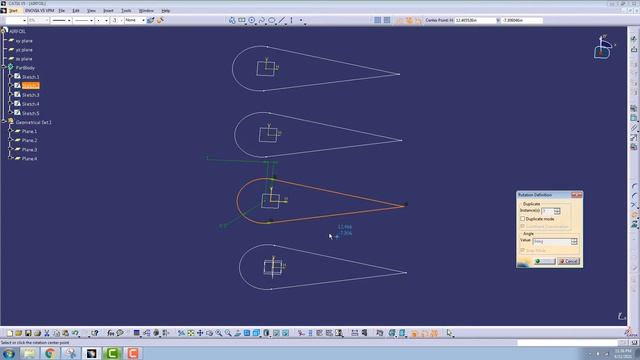Click the Instance(s) spinner arrows
The width and height of the screenshot is (640, 360).
[557, 211]
